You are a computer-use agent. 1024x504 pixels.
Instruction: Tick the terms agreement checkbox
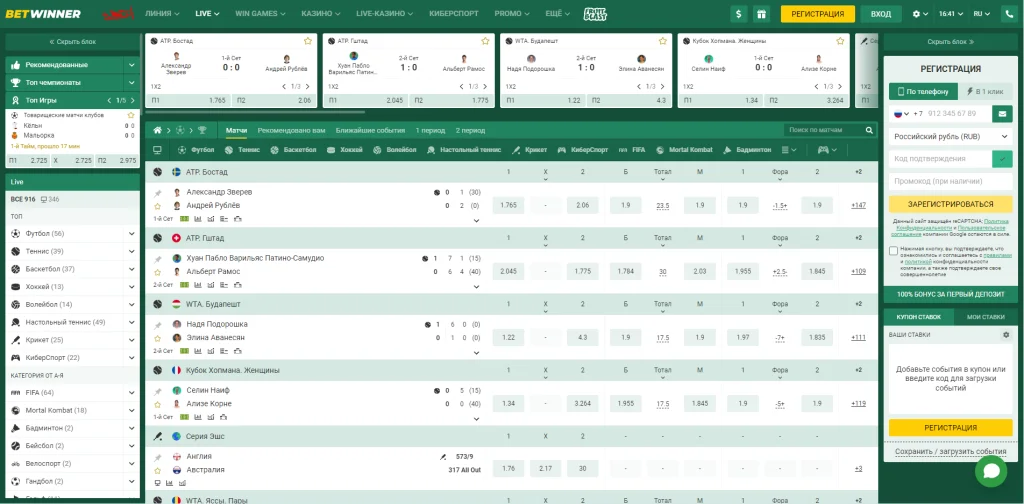(x=893, y=251)
